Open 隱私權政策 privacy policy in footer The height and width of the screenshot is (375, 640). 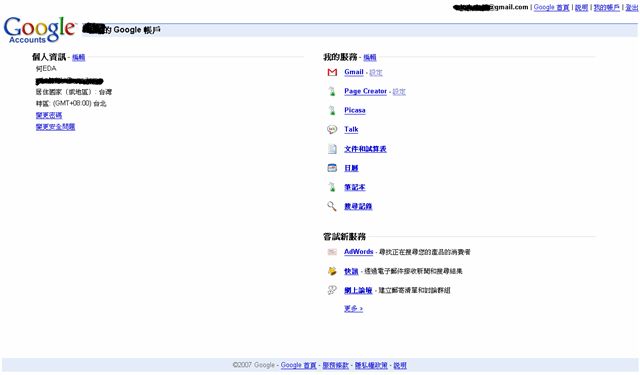point(371,365)
